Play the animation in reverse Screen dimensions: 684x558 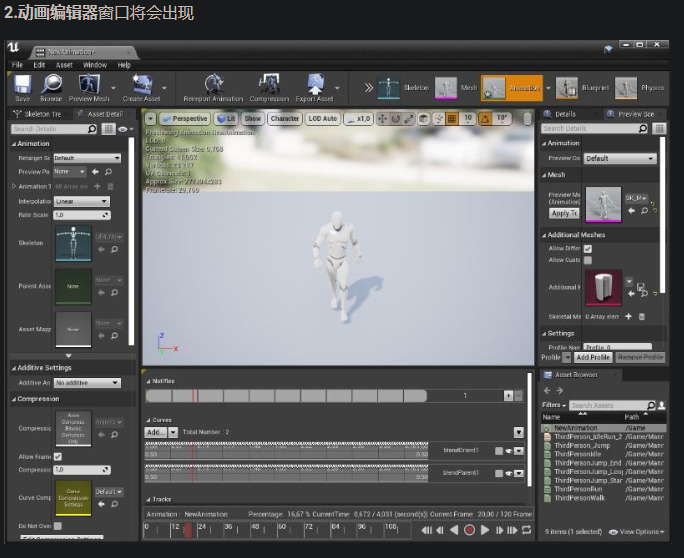click(x=454, y=530)
